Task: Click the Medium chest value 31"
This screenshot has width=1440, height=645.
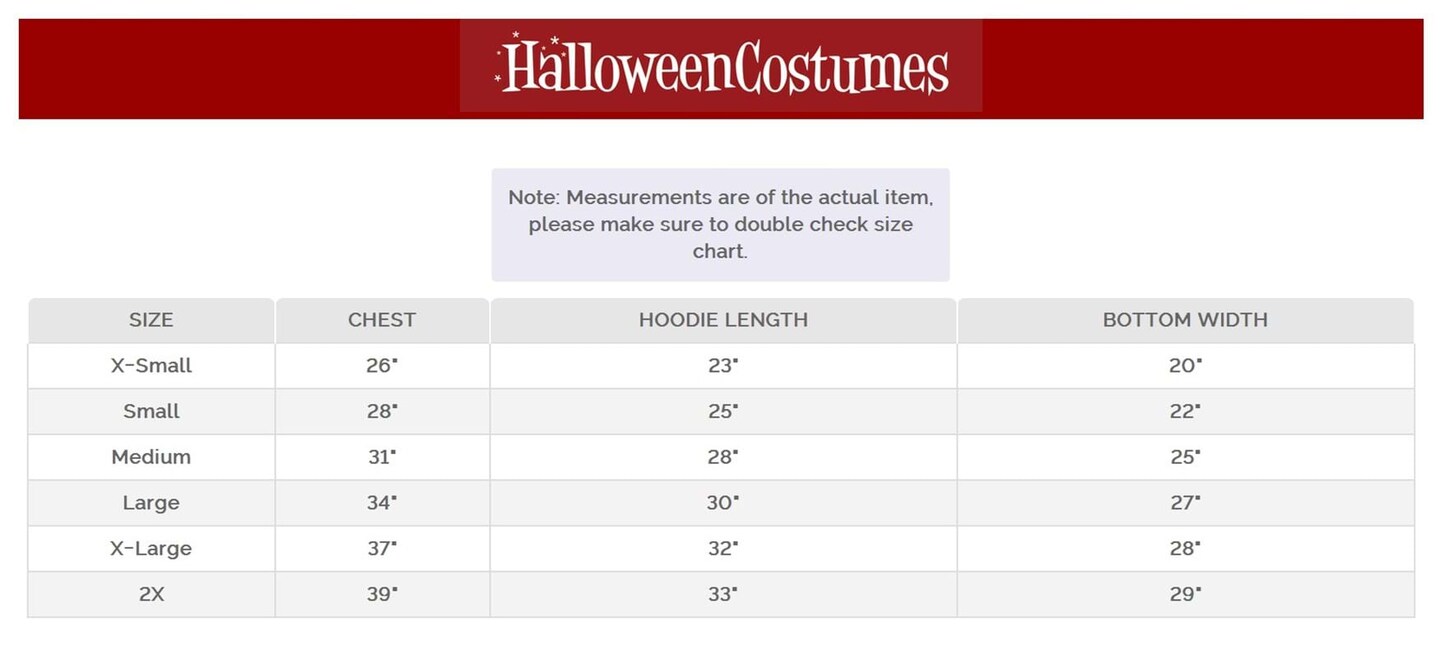Action: point(382,457)
